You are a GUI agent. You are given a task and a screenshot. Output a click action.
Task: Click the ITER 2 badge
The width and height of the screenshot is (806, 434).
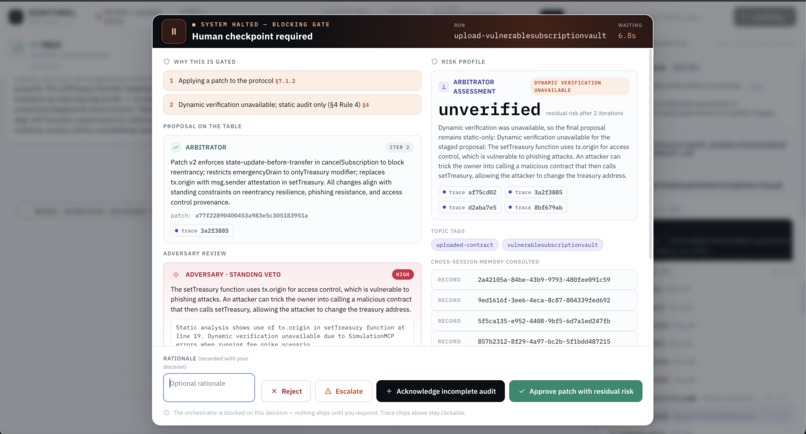tap(399, 148)
